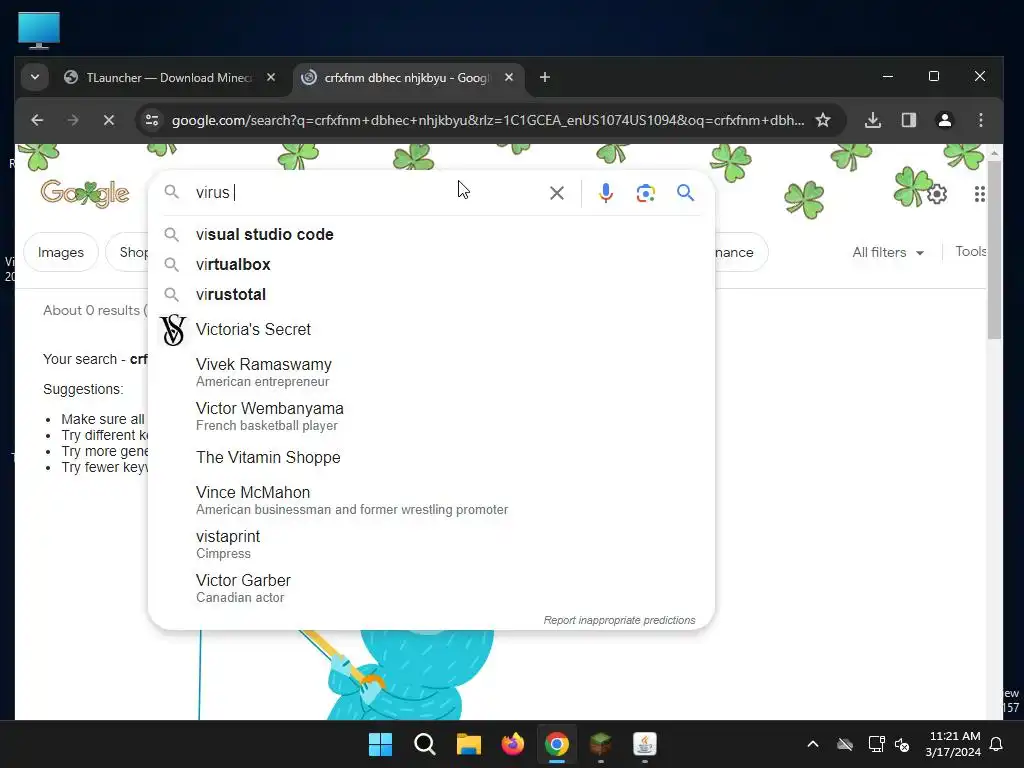Search by image with Google Lens icon

[x=645, y=193]
